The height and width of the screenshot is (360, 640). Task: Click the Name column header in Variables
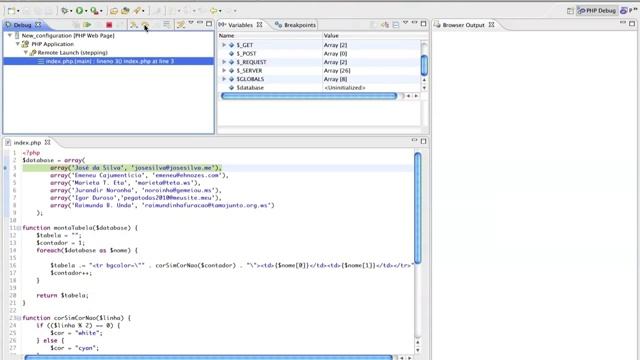pos(270,36)
